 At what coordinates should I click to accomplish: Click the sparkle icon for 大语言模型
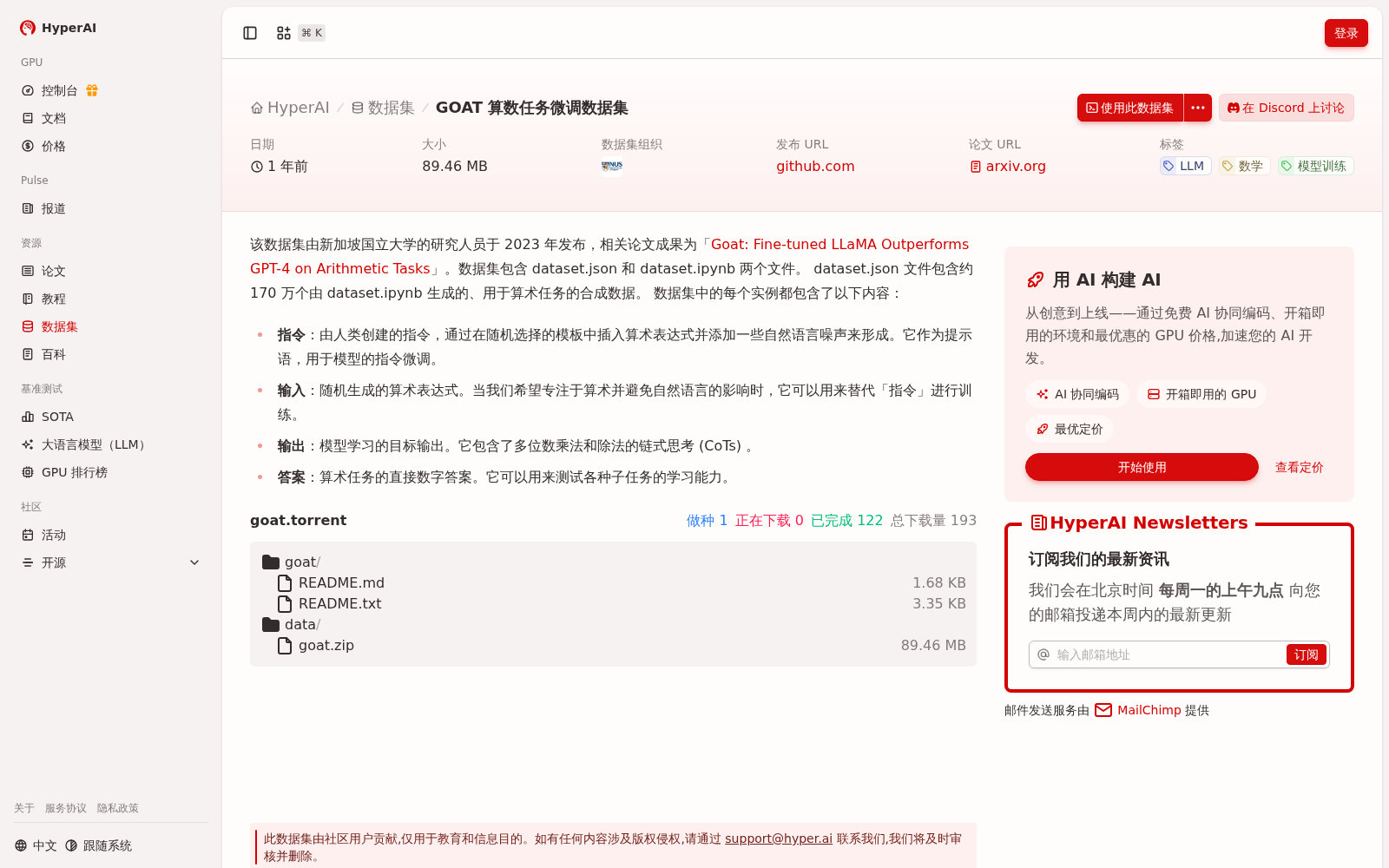[28, 444]
